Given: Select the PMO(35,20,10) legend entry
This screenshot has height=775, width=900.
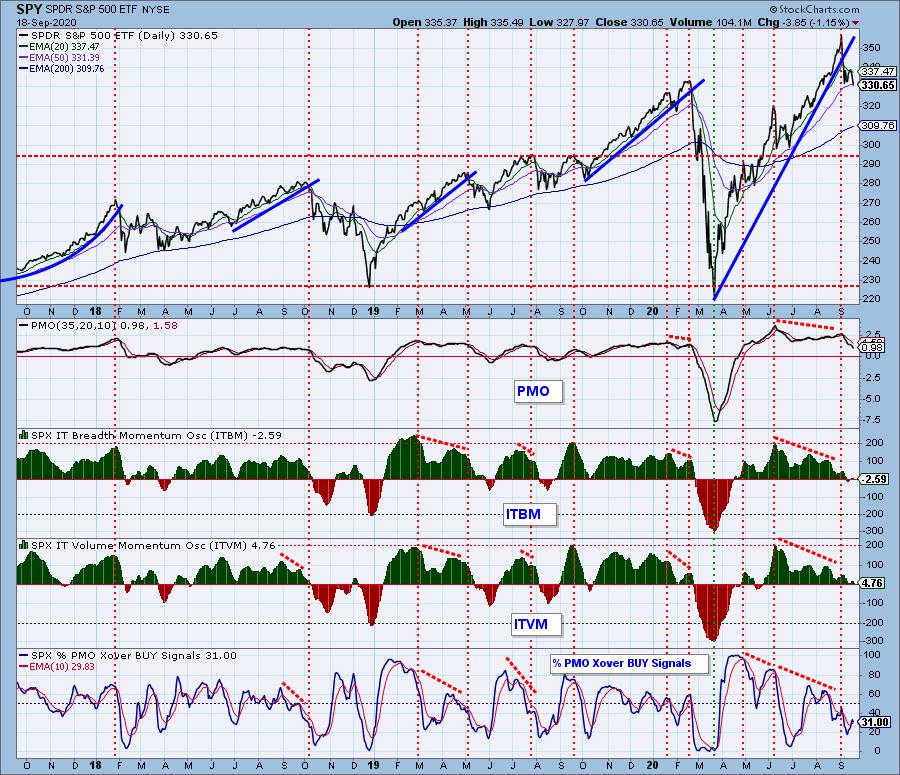Looking at the screenshot, I should pyautogui.click(x=98, y=326).
